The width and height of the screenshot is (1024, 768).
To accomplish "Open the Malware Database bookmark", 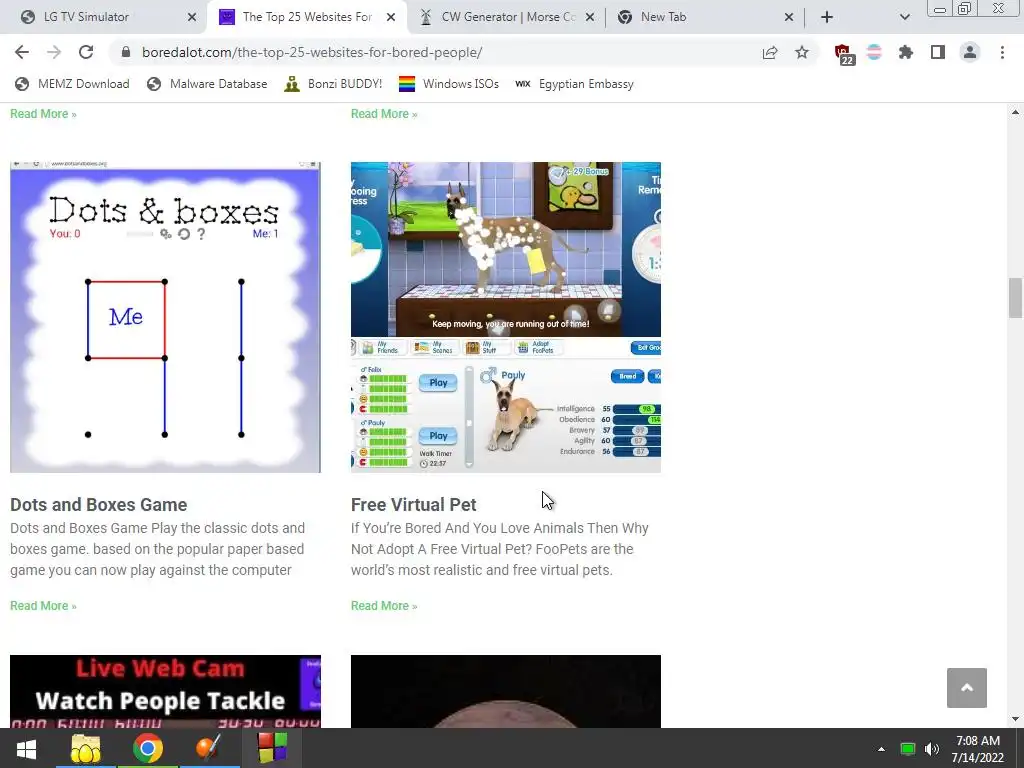I will tap(208, 84).
